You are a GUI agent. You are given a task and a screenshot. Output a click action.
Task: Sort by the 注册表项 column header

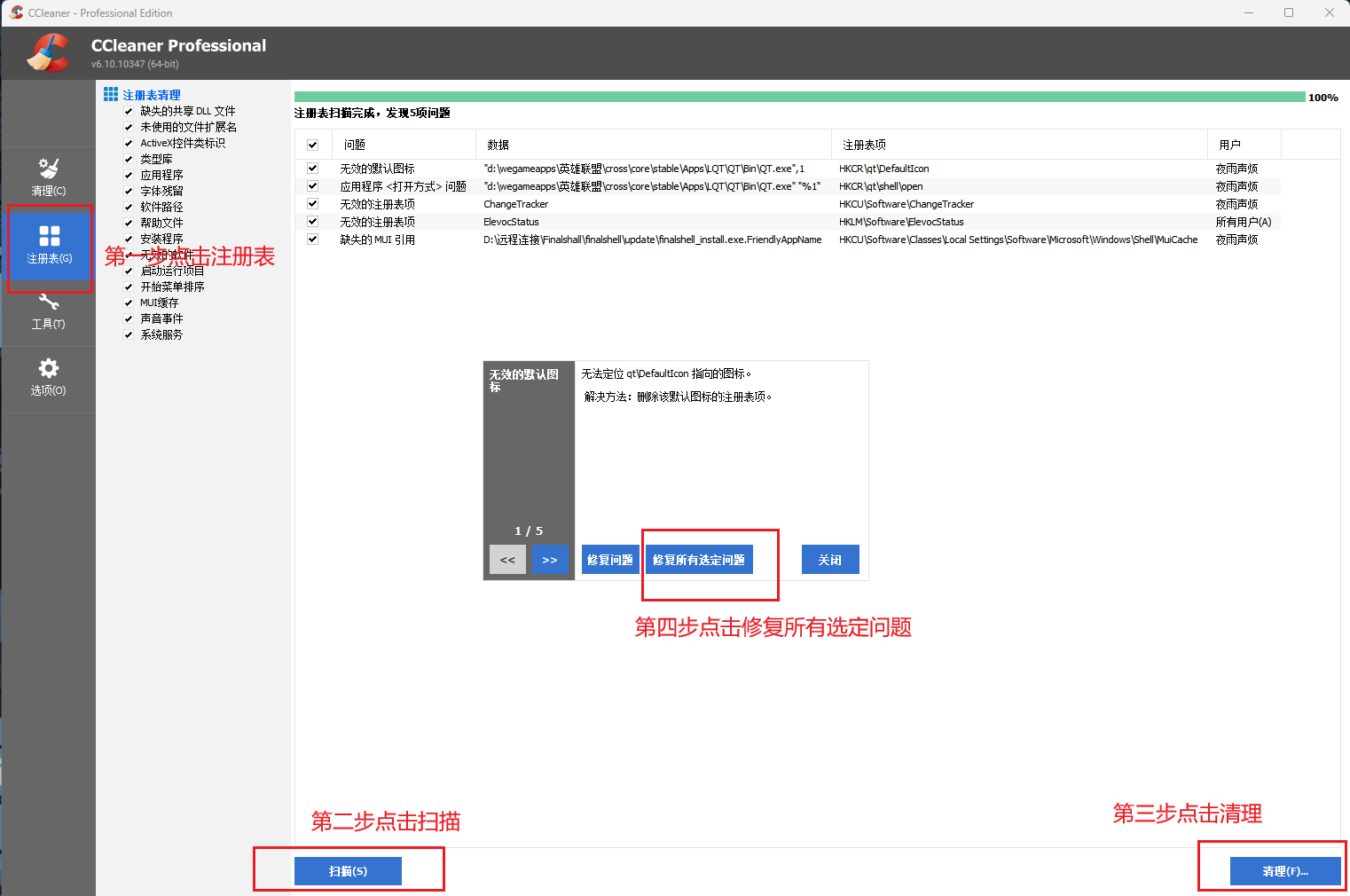1019,145
